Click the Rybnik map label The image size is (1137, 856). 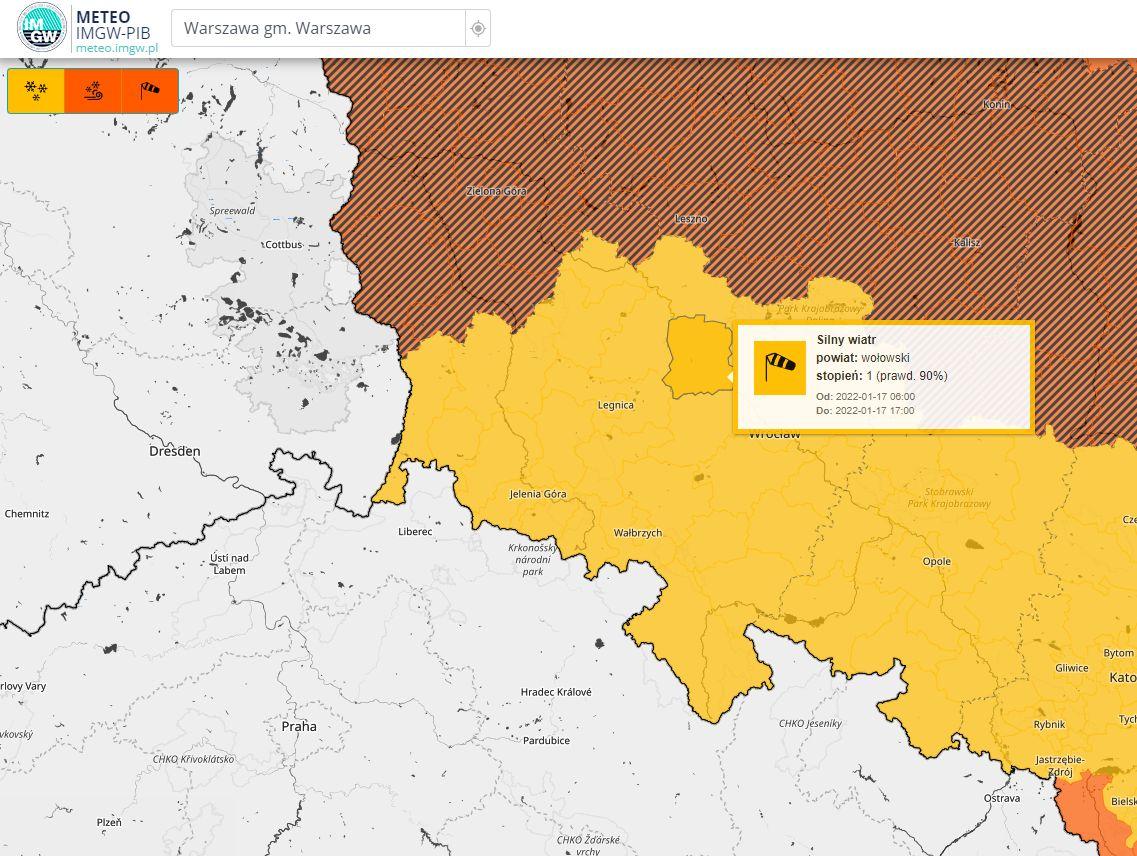click(1049, 724)
